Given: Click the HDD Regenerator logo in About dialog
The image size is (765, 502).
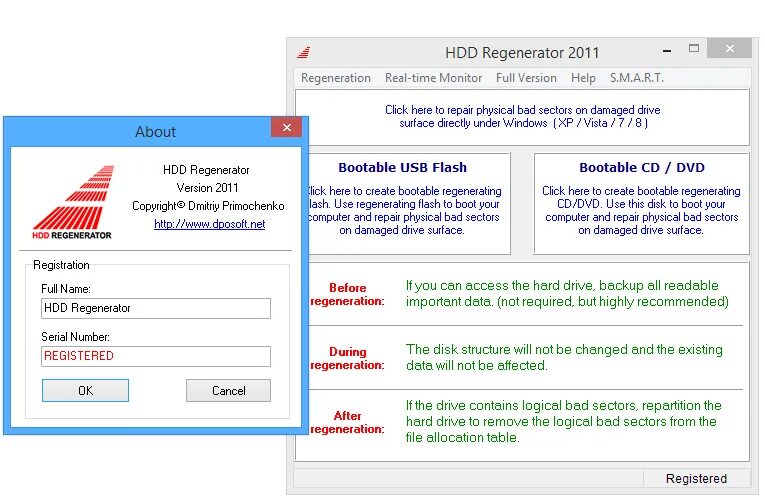Looking at the screenshot, I should click(x=73, y=202).
